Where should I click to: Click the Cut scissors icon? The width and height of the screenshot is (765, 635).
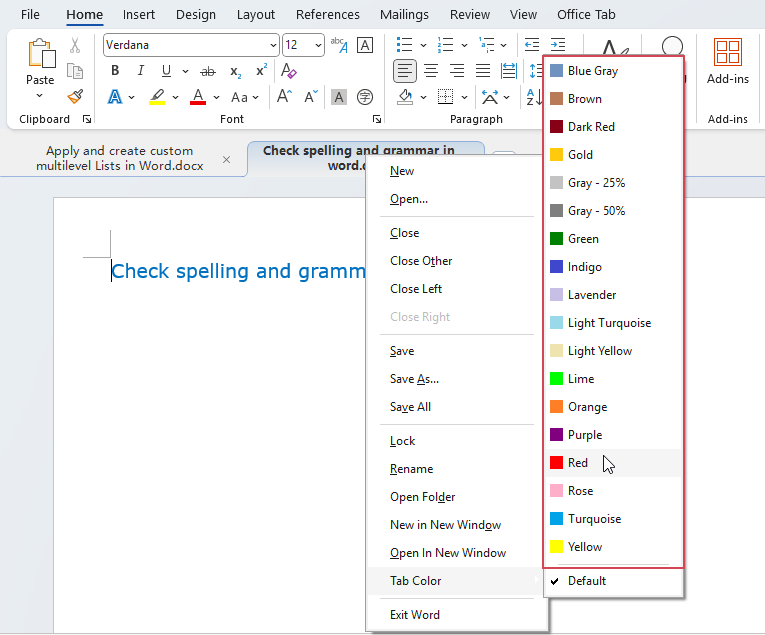[x=75, y=45]
